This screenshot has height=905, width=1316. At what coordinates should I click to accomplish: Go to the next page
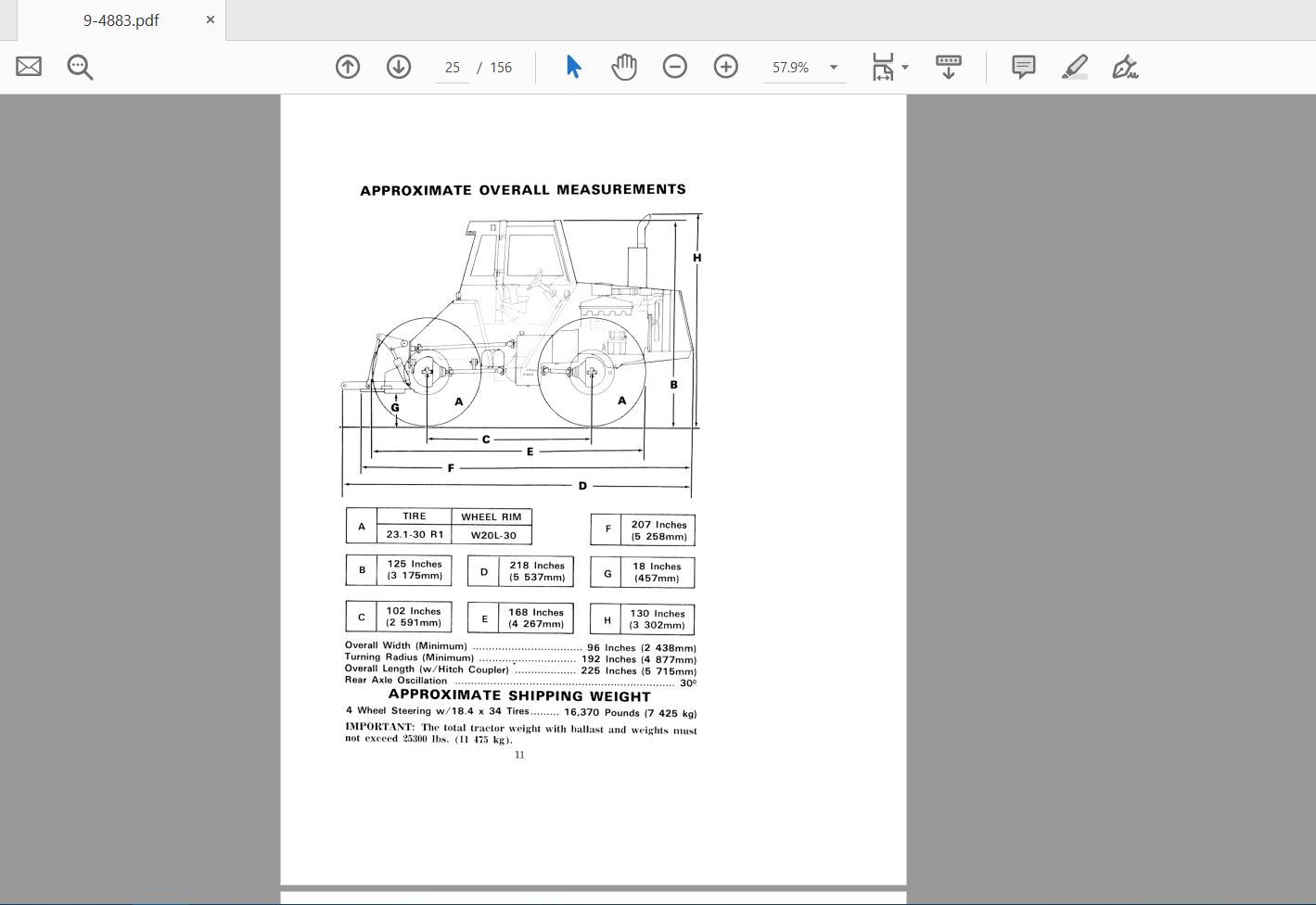[398, 66]
